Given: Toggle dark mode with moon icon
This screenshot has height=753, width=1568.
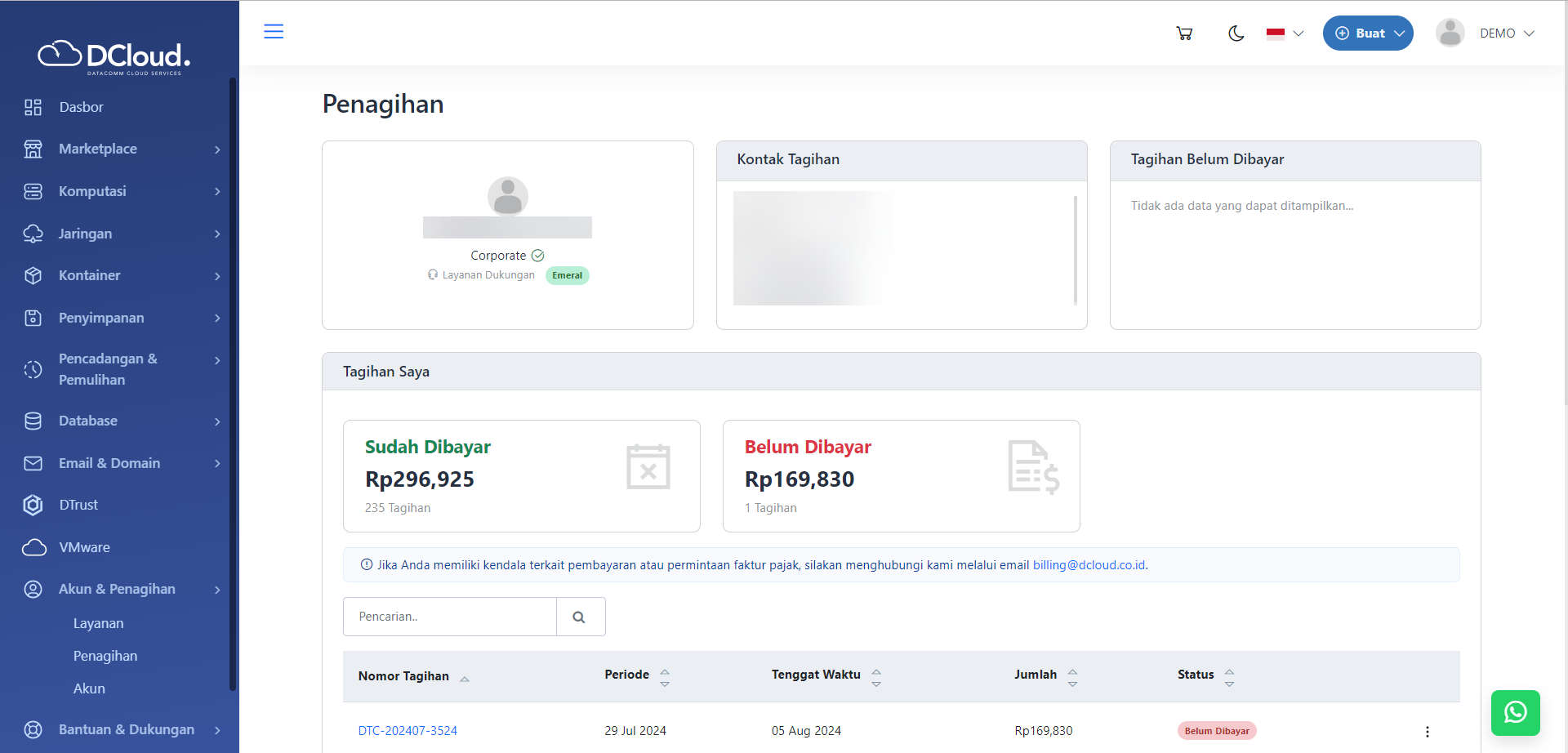Looking at the screenshot, I should click(1236, 33).
